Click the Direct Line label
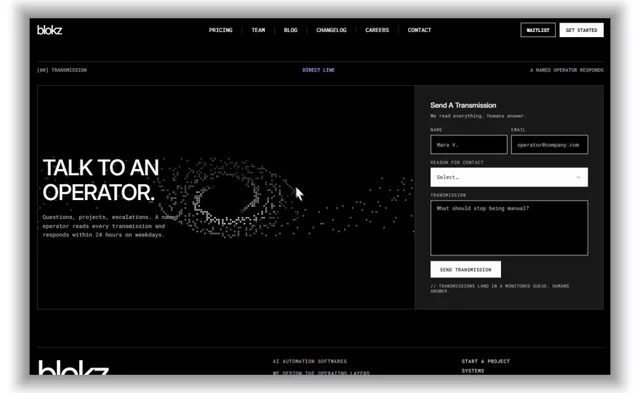The width and height of the screenshot is (640, 393). (x=318, y=70)
